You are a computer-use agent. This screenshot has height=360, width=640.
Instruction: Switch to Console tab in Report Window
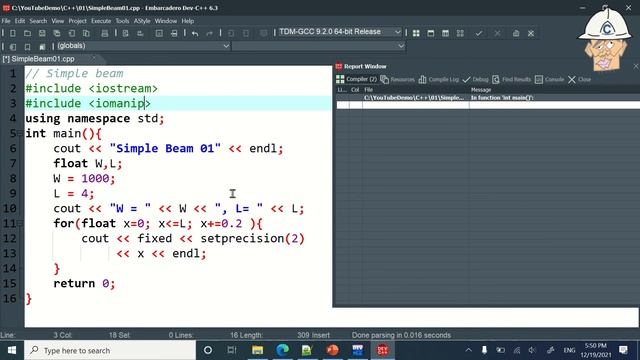point(549,79)
